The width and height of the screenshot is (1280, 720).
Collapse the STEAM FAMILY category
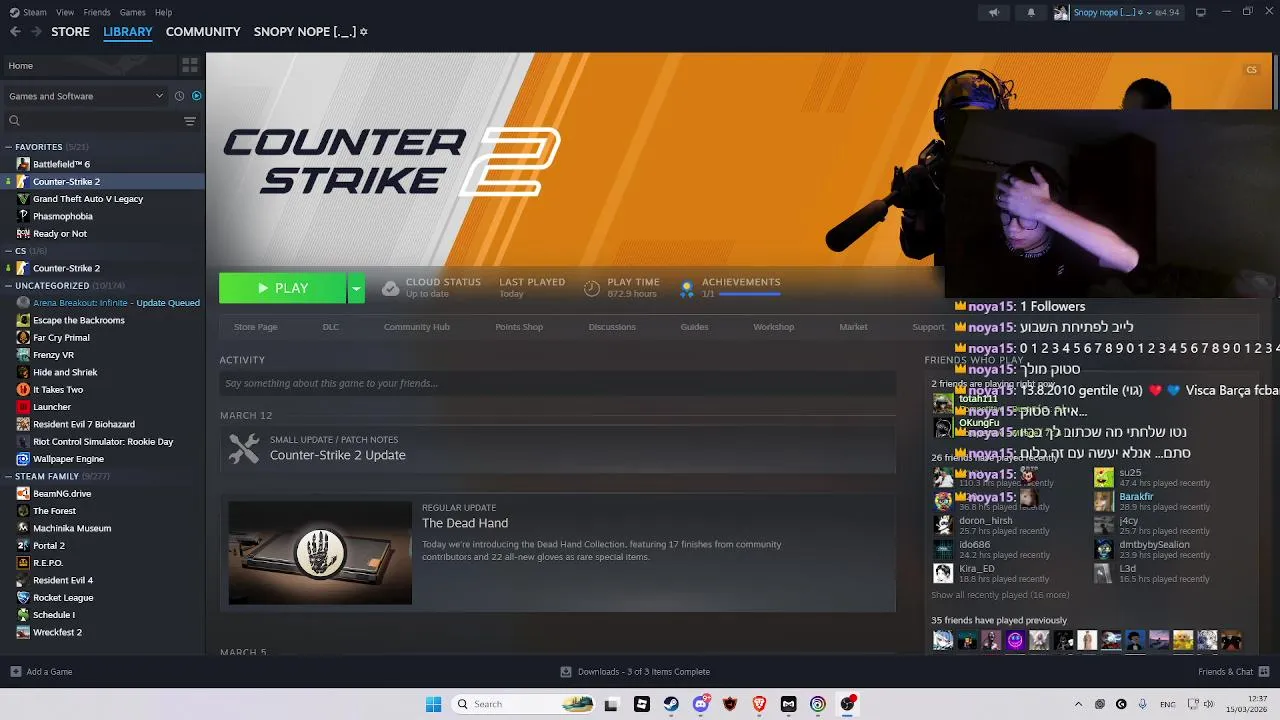[x=9, y=477]
